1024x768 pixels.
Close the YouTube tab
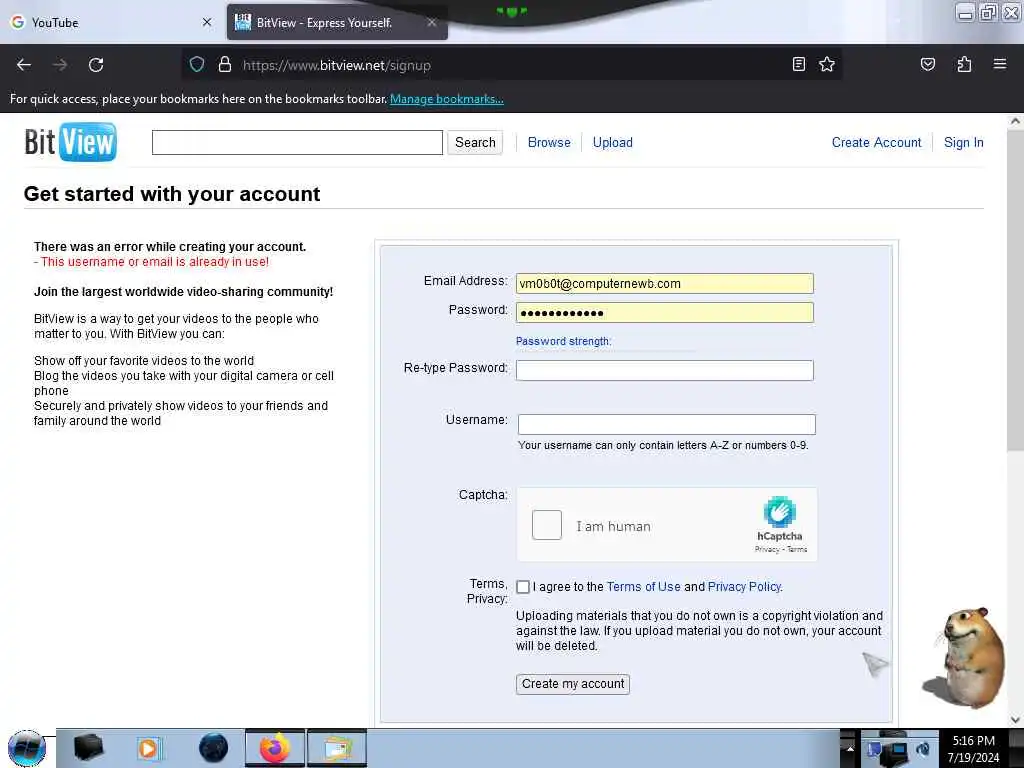coord(207,22)
